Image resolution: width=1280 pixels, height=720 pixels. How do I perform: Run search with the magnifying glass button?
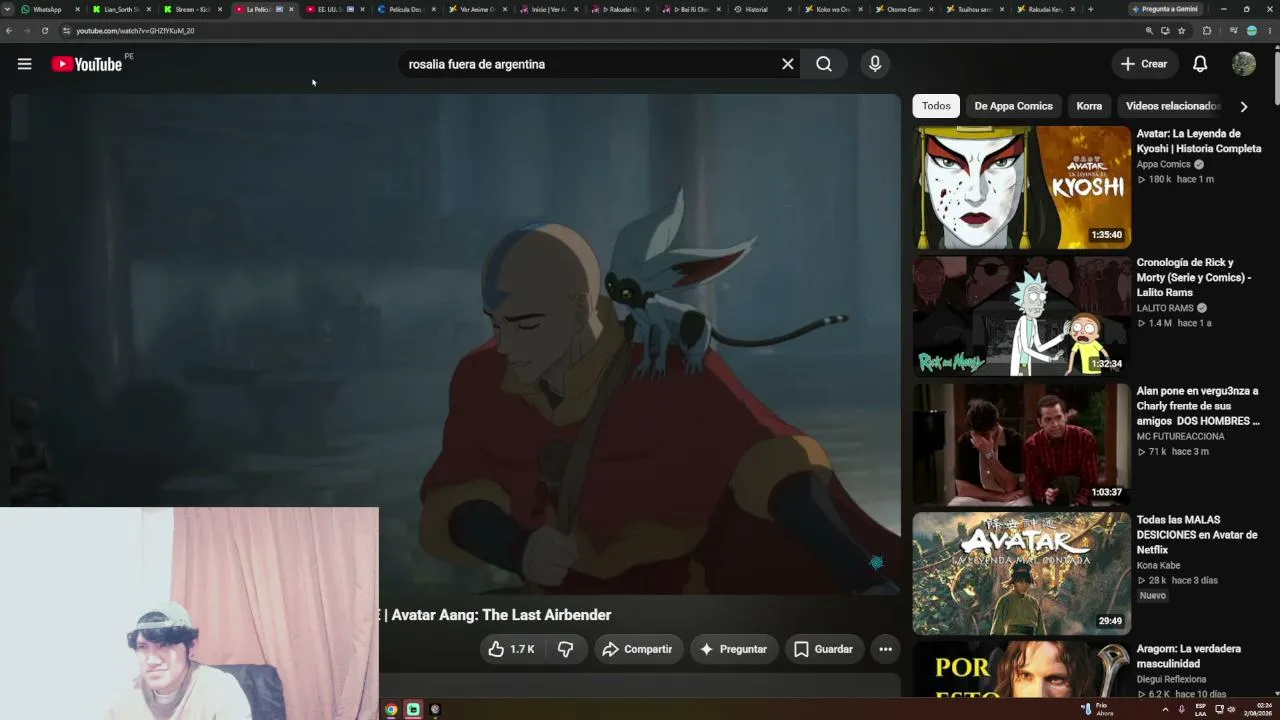(x=824, y=64)
